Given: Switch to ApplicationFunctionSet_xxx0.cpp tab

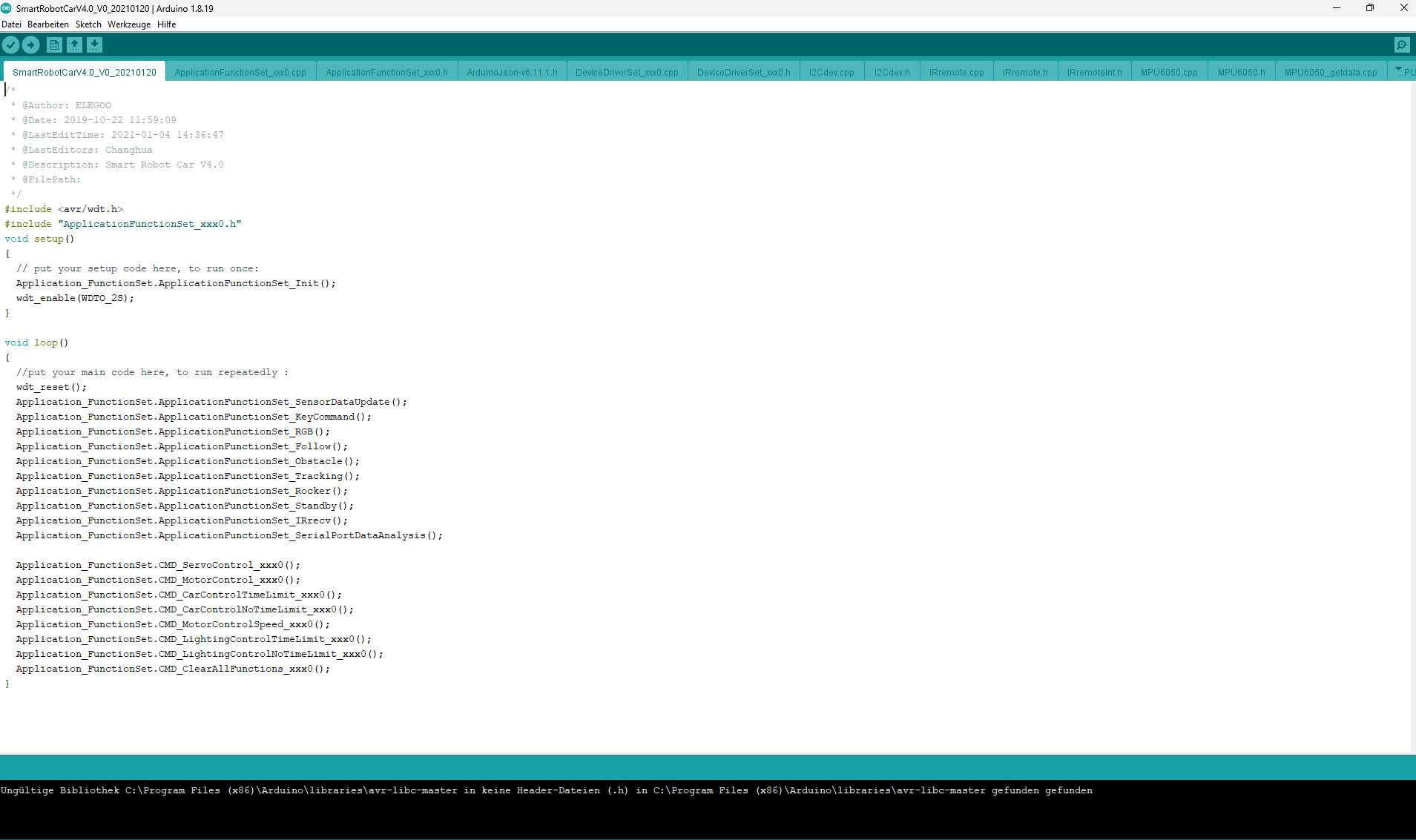Looking at the screenshot, I should coord(240,72).
